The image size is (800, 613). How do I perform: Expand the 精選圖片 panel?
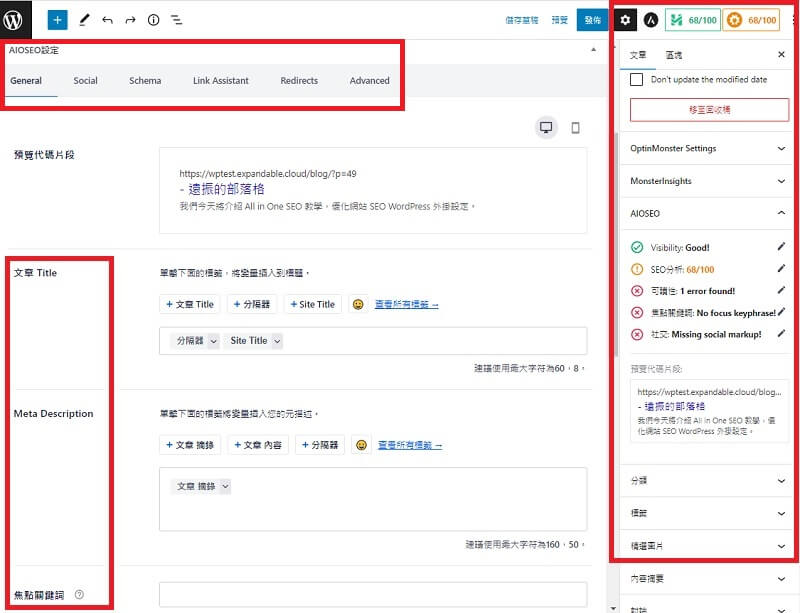coord(707,546)
